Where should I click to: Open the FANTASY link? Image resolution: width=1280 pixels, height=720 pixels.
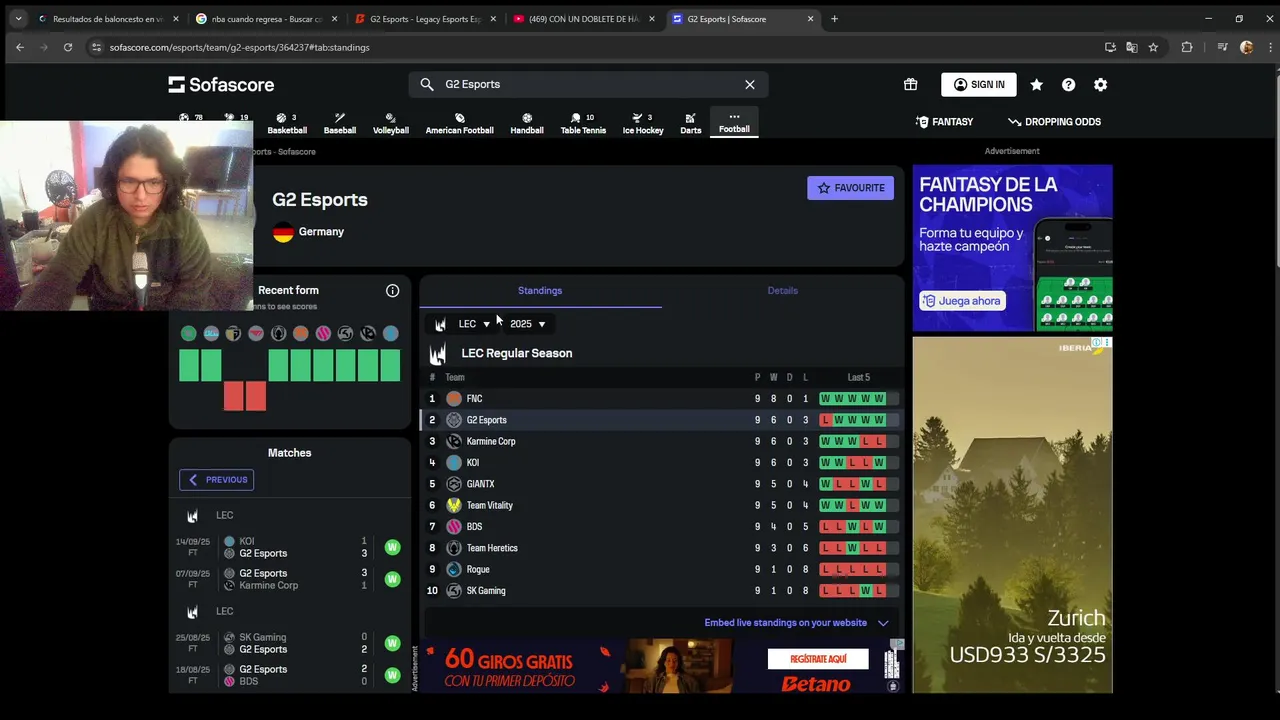click(945, 122)
